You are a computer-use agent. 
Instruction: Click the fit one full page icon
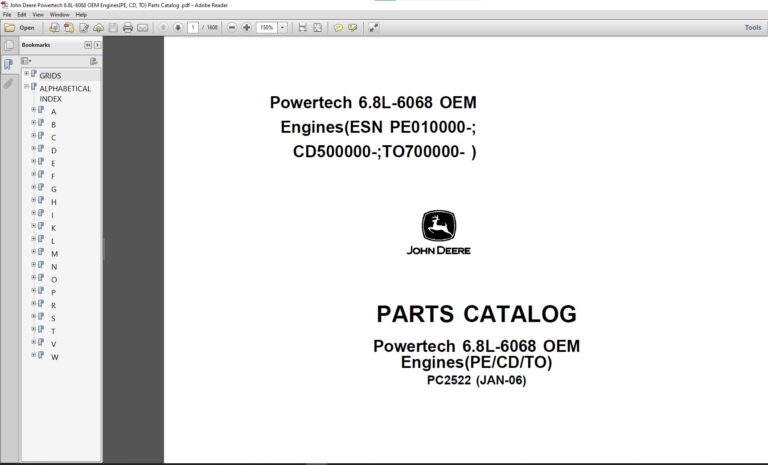click(317, 28)
